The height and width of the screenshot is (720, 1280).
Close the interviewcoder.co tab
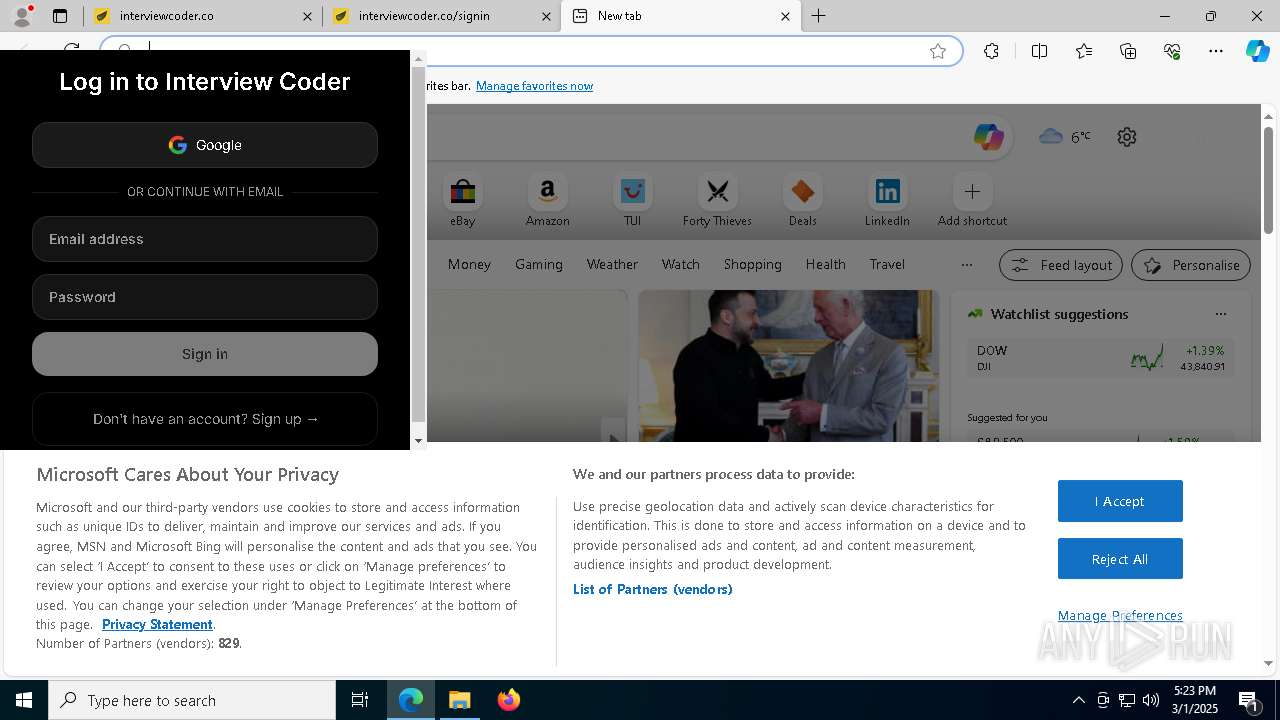point(308,16)
